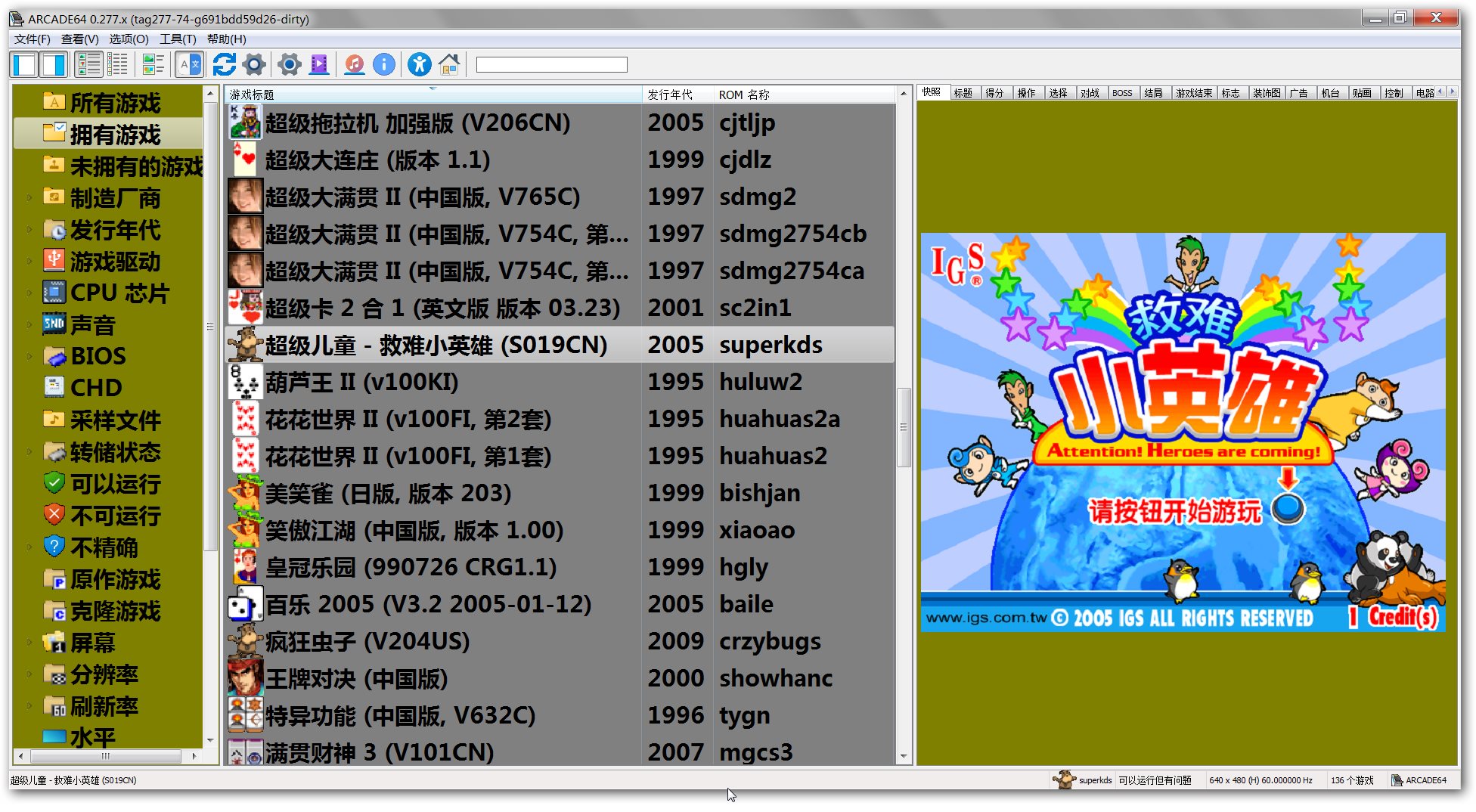Sort by ROM 名称 column header
Viewport: 1476px width, 812px height.
[804, 95]
